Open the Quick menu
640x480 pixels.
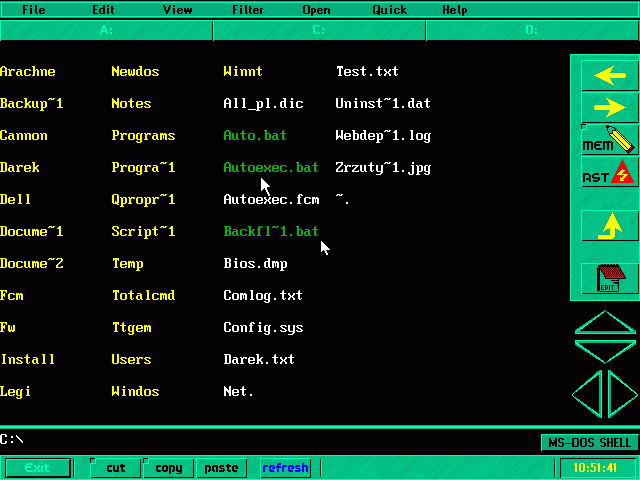point(390,9)
